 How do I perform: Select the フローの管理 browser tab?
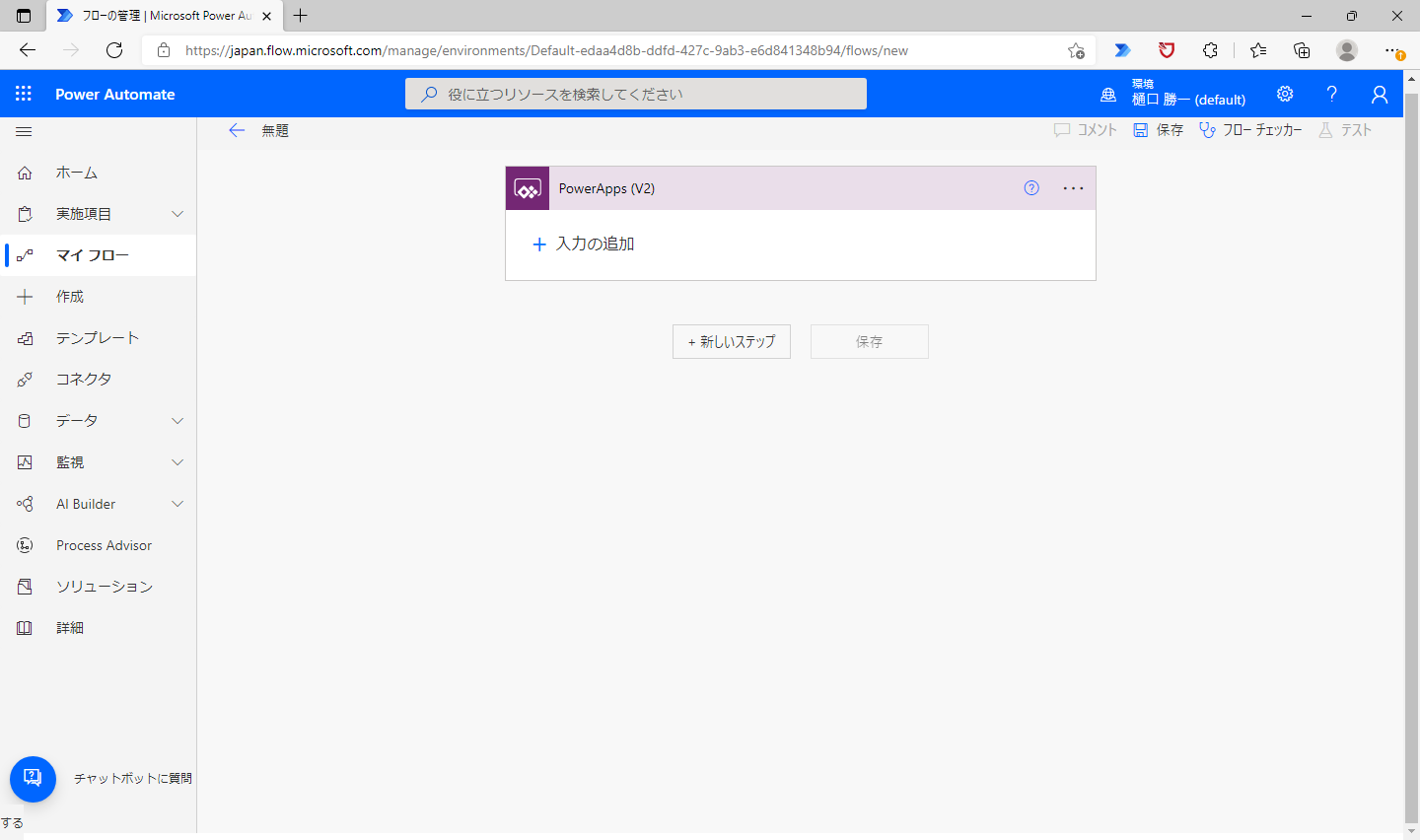click(x=165, y=16)
